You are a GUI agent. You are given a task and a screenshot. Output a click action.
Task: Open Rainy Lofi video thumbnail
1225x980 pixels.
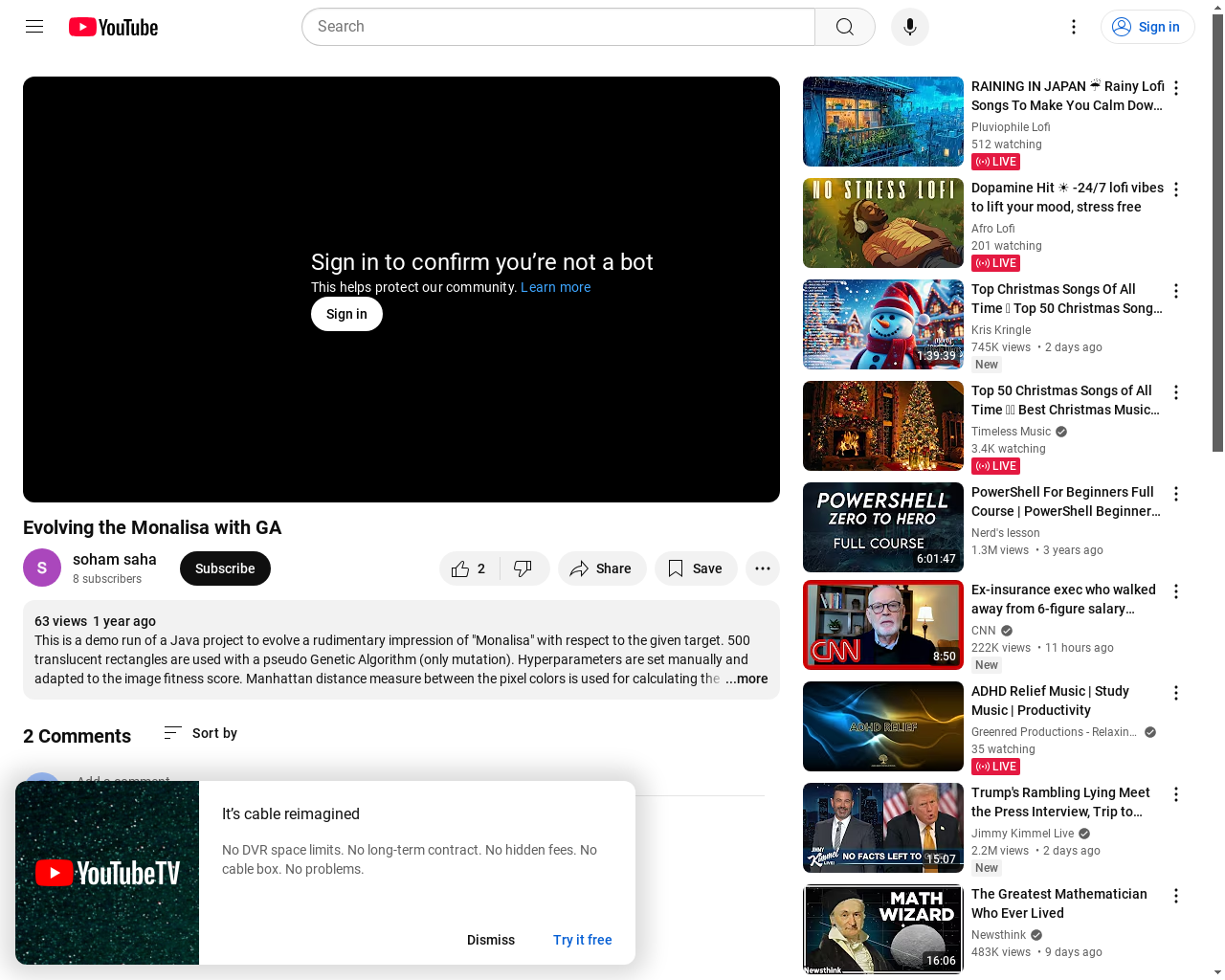(x=883, y=122)
